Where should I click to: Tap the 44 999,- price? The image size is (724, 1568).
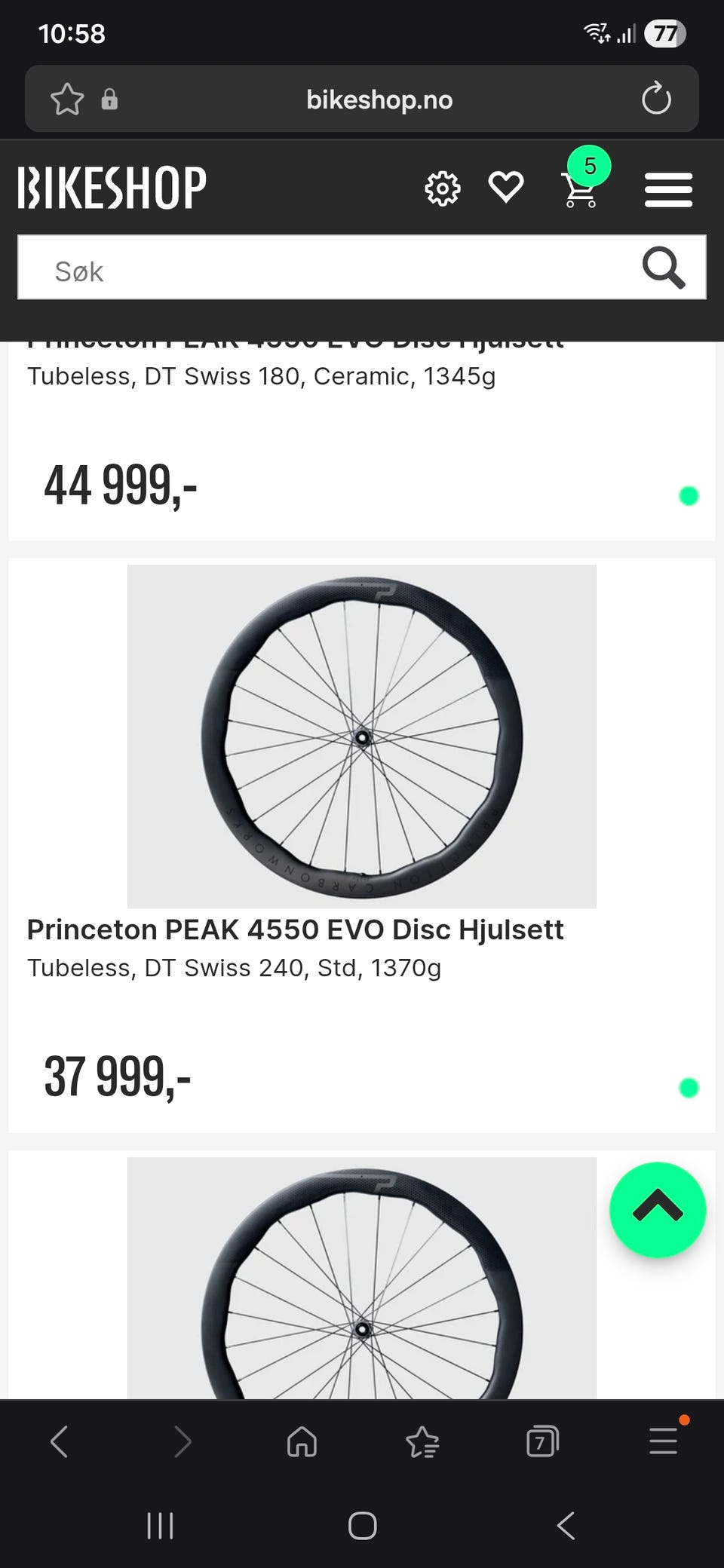tap(121, 485)
